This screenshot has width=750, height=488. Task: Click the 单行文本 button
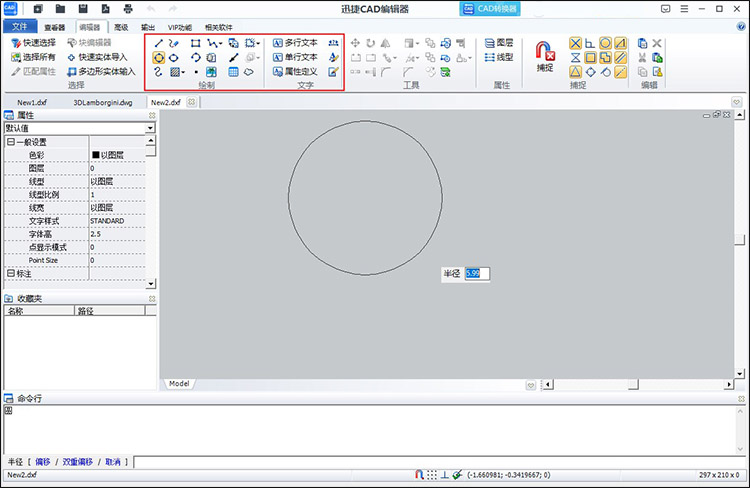point(296,57)
